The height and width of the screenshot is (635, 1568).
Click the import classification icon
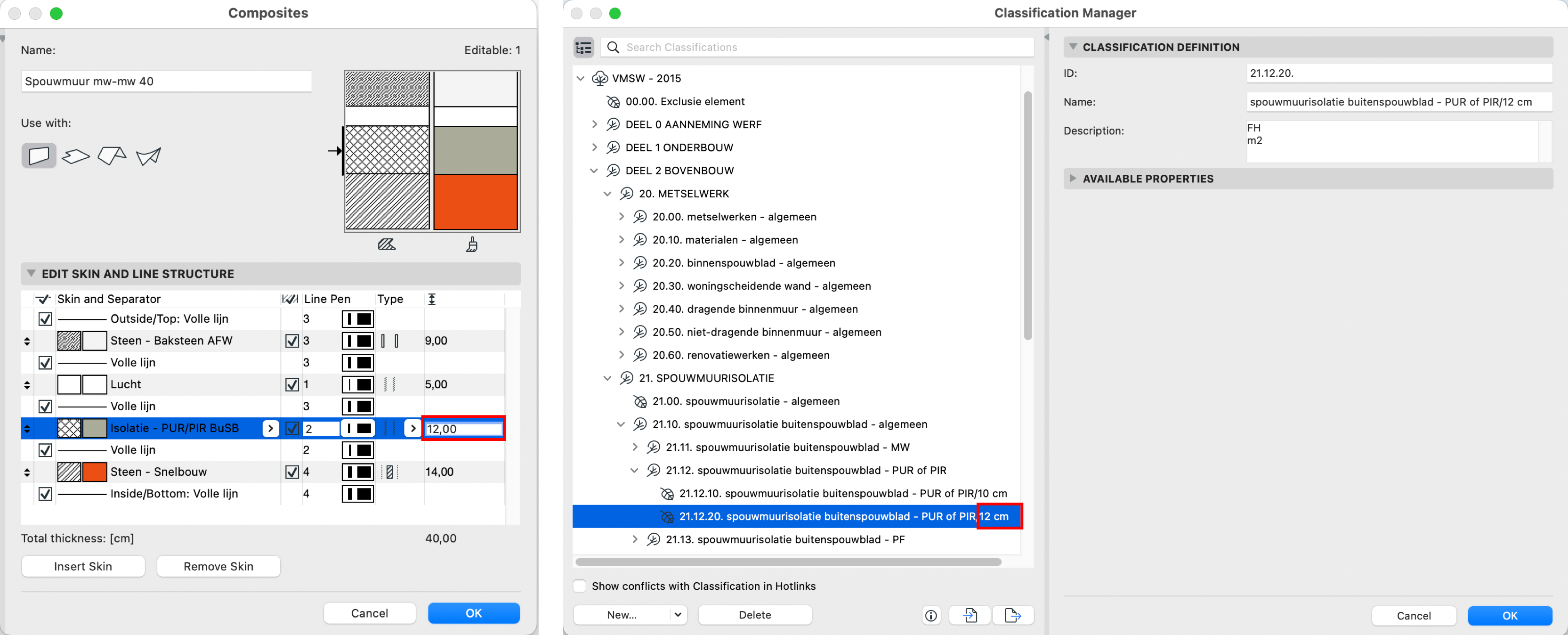[x=970, y=616]
